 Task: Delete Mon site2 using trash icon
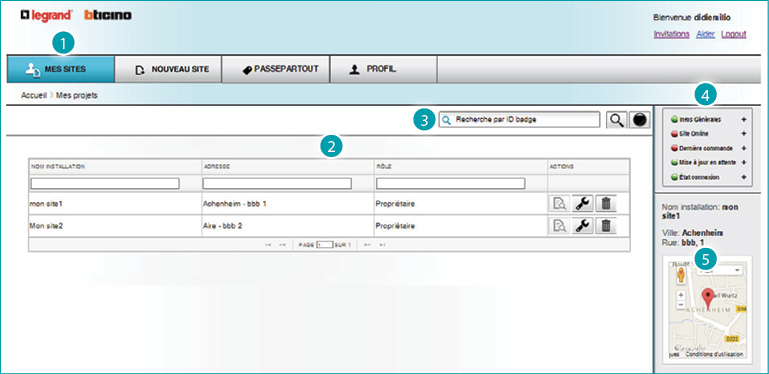tap(606, 225)
